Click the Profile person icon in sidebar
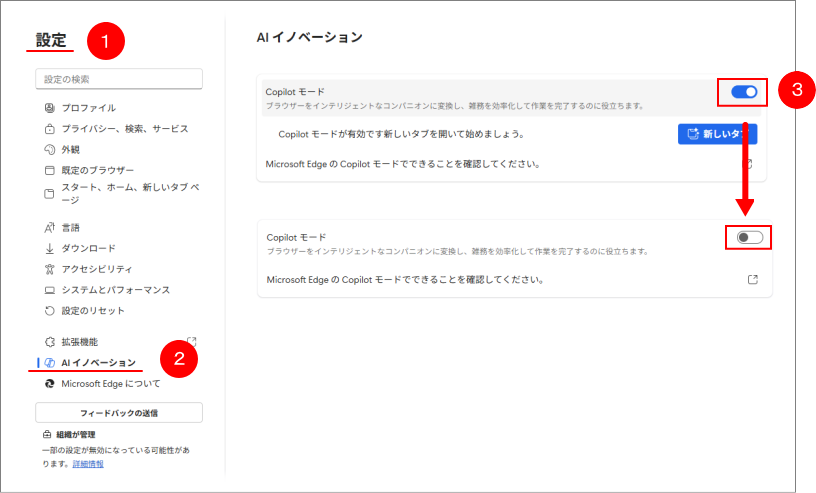816x493 pixels. point(49,108)
